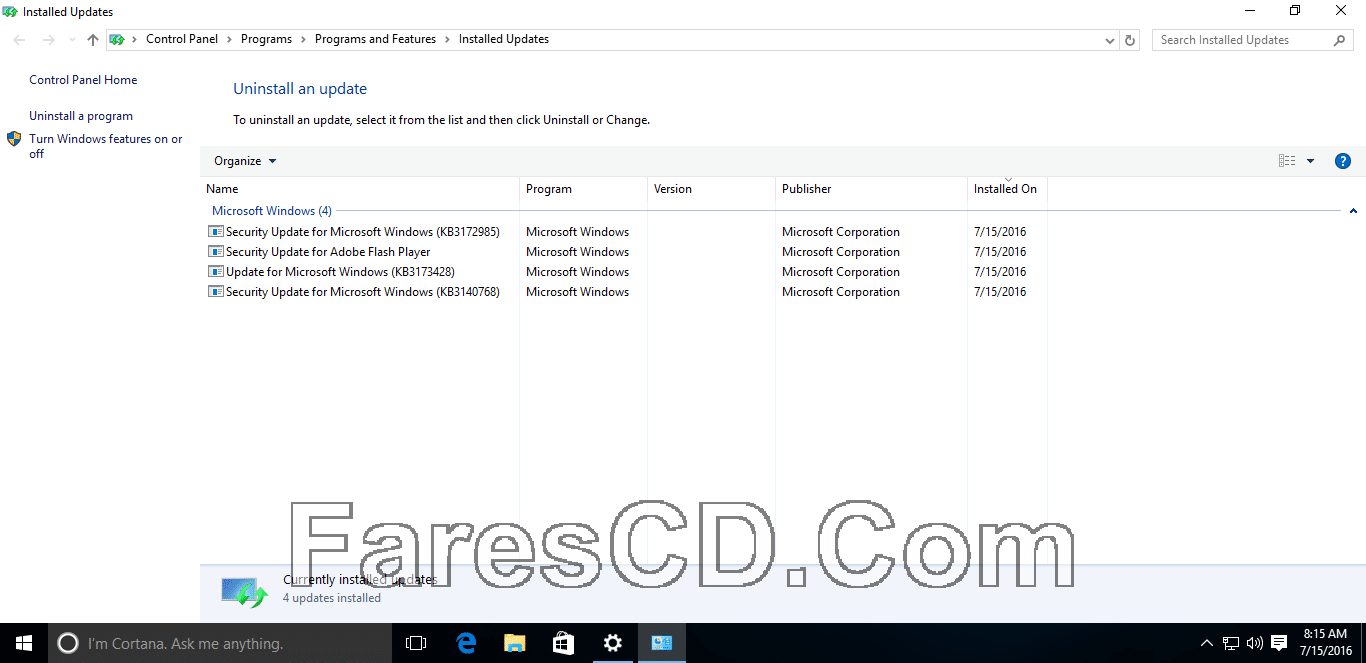
Task: Open File Explorer from the taskbar
Action: [514, 643]
